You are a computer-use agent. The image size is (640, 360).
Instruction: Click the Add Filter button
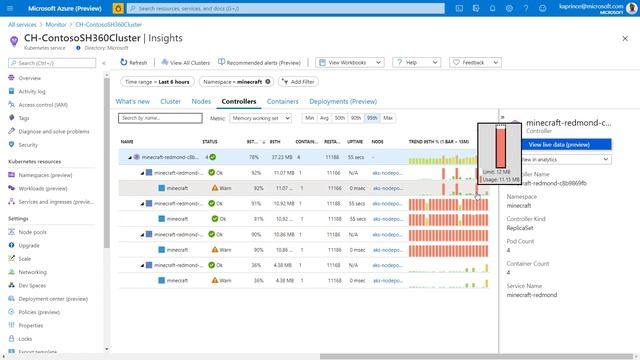pos(298,82)
